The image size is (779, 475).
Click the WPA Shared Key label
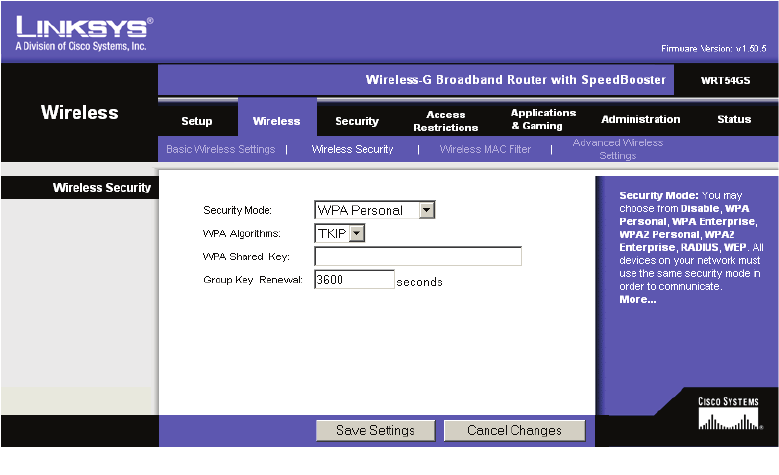246,257
